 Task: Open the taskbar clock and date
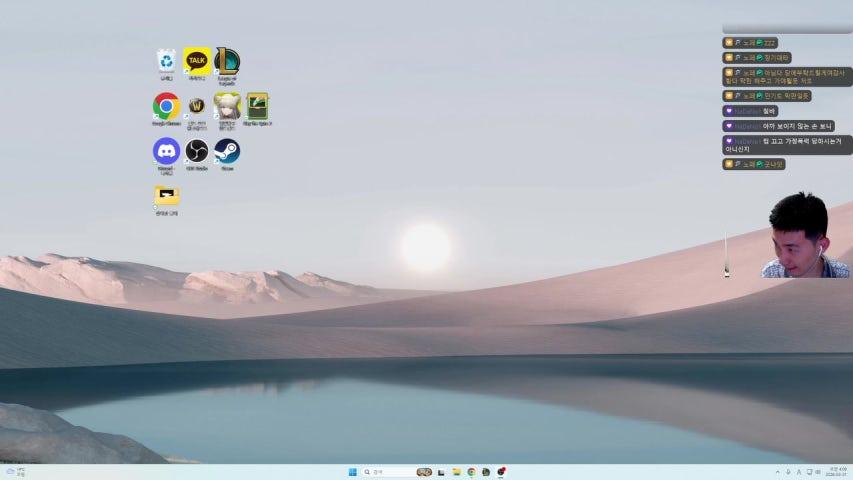(834, 472)
